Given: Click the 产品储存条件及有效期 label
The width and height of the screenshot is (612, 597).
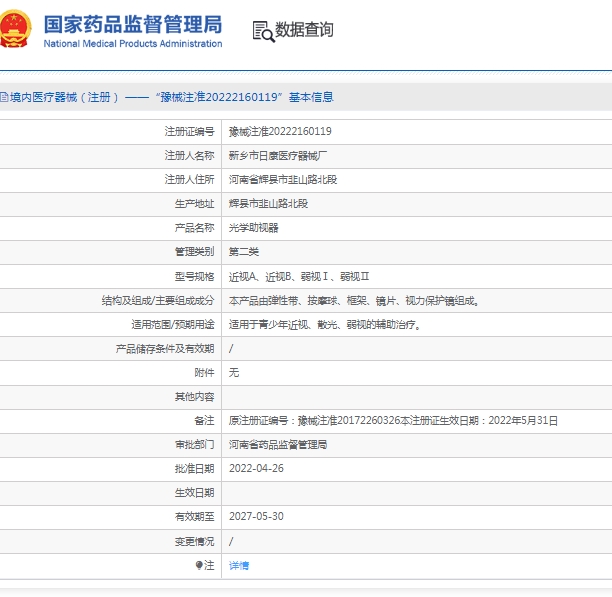Looking at the screenshot, I should point(165,349).
